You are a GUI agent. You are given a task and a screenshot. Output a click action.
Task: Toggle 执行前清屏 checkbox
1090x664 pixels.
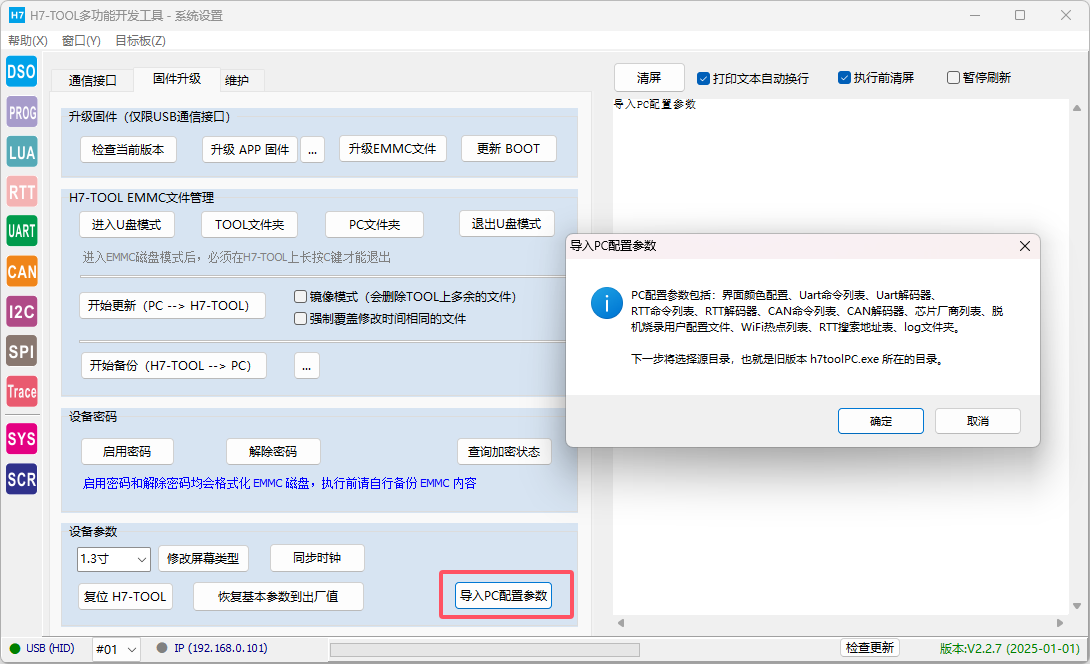pos(844,78)
